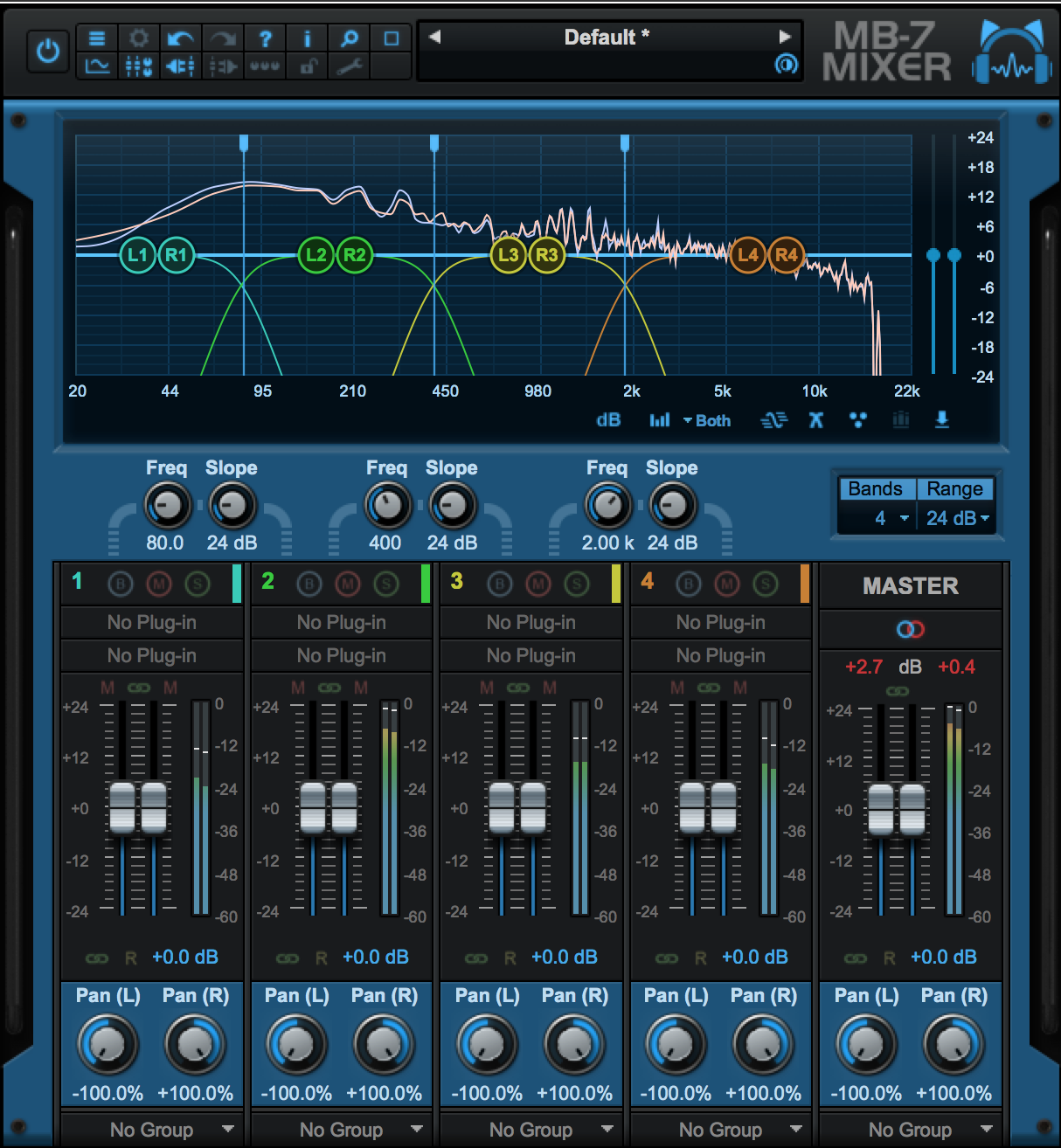Screen dimensions: 1061x1148
Task: Click the power bypass button
Action: [47, 52]
